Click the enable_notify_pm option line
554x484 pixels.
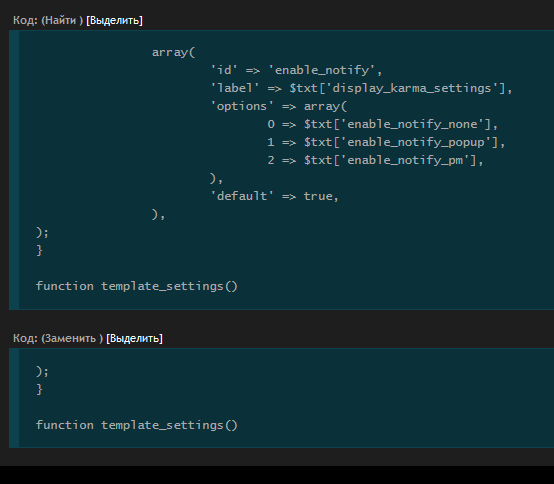click(x=375, y=160)
